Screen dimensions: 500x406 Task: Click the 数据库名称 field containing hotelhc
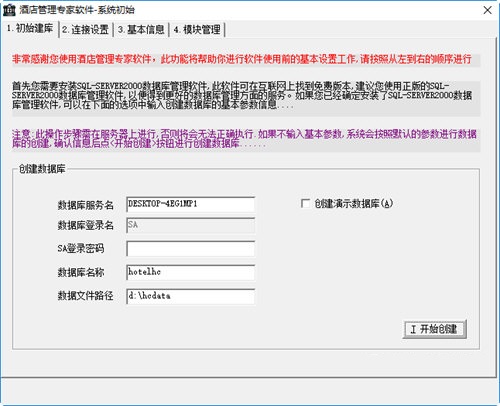click(191, 272)
